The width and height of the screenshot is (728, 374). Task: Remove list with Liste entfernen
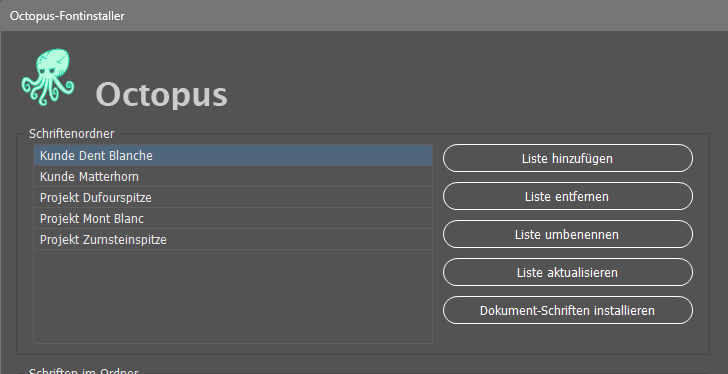567,196
